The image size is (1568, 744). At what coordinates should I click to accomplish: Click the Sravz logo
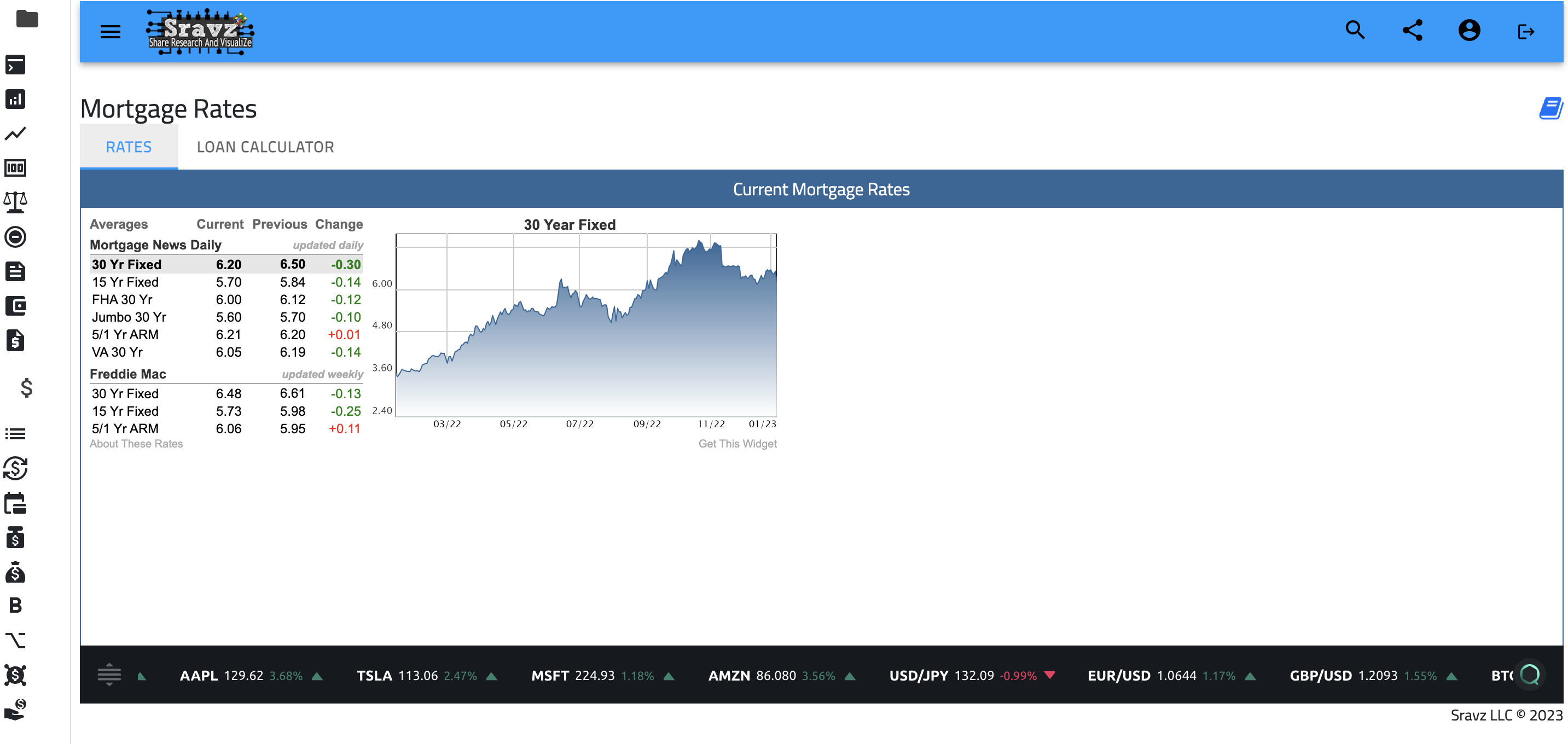point(200,32)
